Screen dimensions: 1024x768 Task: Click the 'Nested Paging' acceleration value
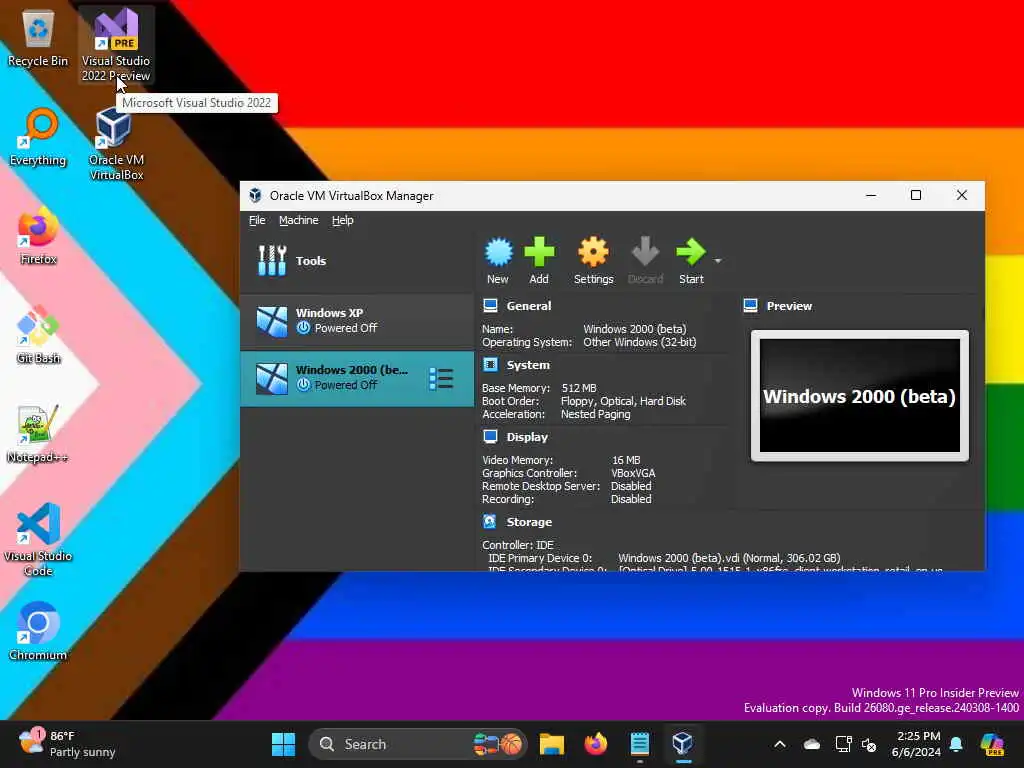[595, 414]
